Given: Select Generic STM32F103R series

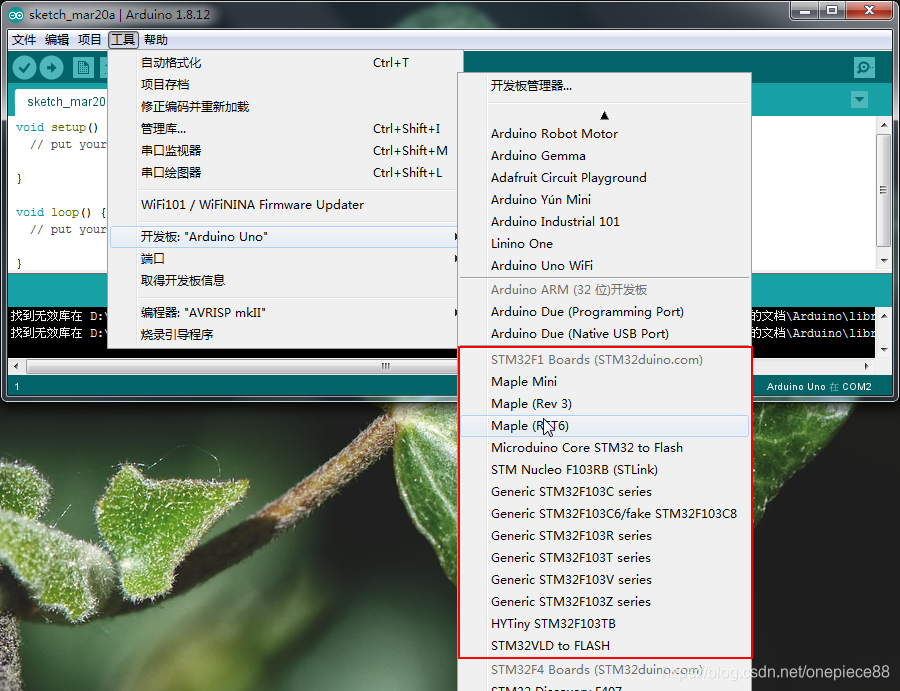Looking at the screenshot, I should [604, 535].
